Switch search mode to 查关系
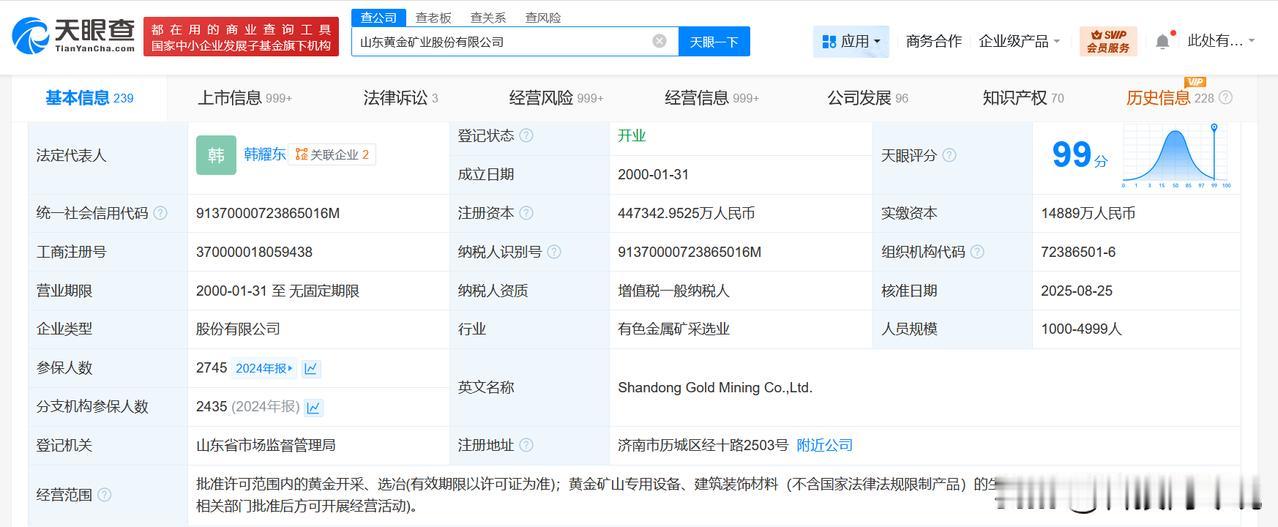This screenshot has height=527, width=1278. pyautogui.click(x=488, y=17)
